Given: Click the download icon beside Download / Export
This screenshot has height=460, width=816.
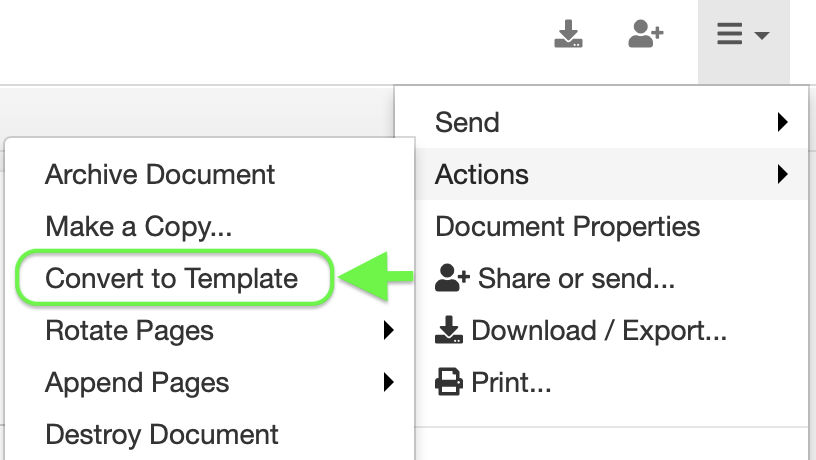Looking at the screenshot, I should click(450, 330).
